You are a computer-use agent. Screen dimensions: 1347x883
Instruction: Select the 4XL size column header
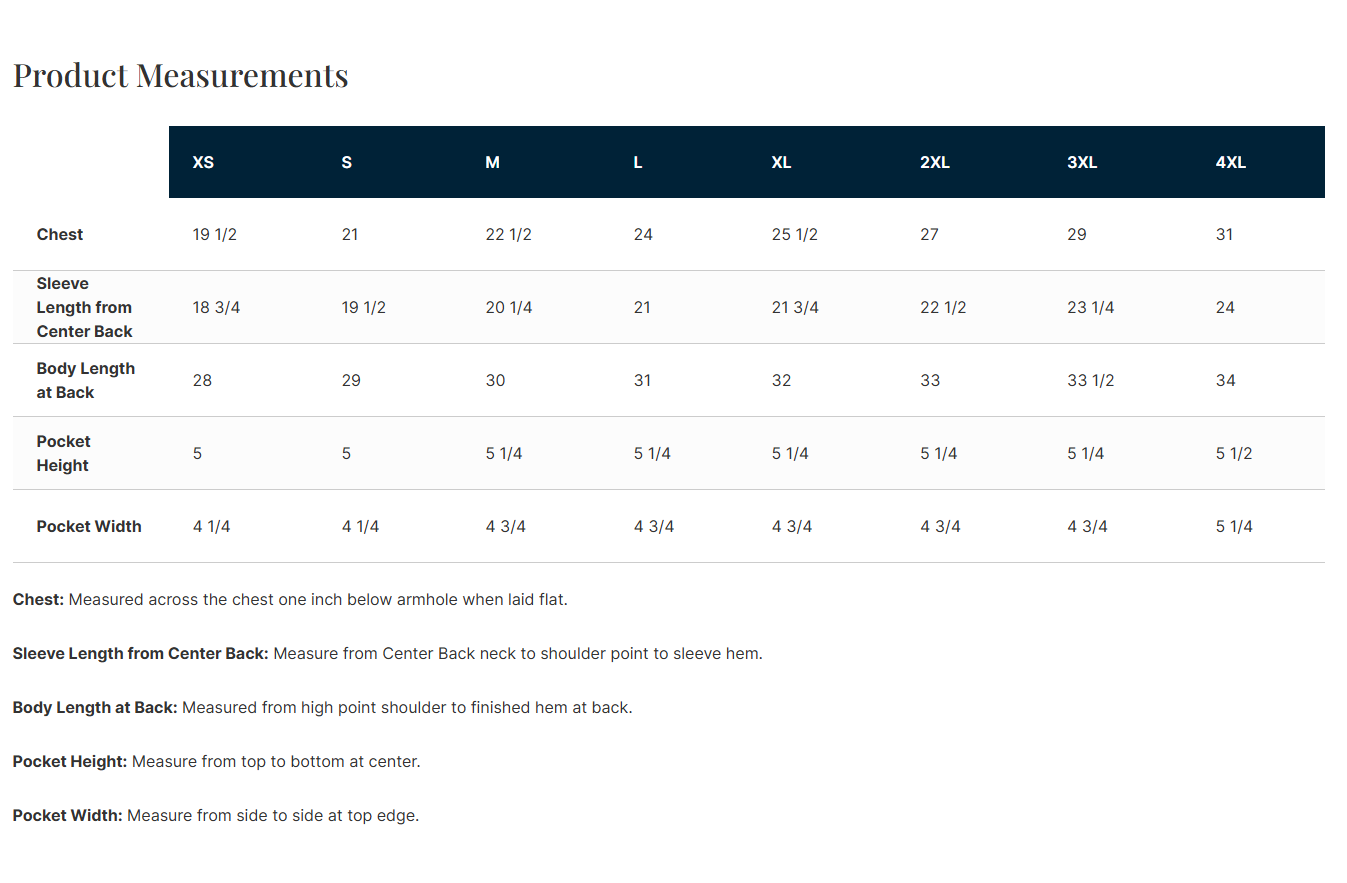click(x=1230, y=162)
